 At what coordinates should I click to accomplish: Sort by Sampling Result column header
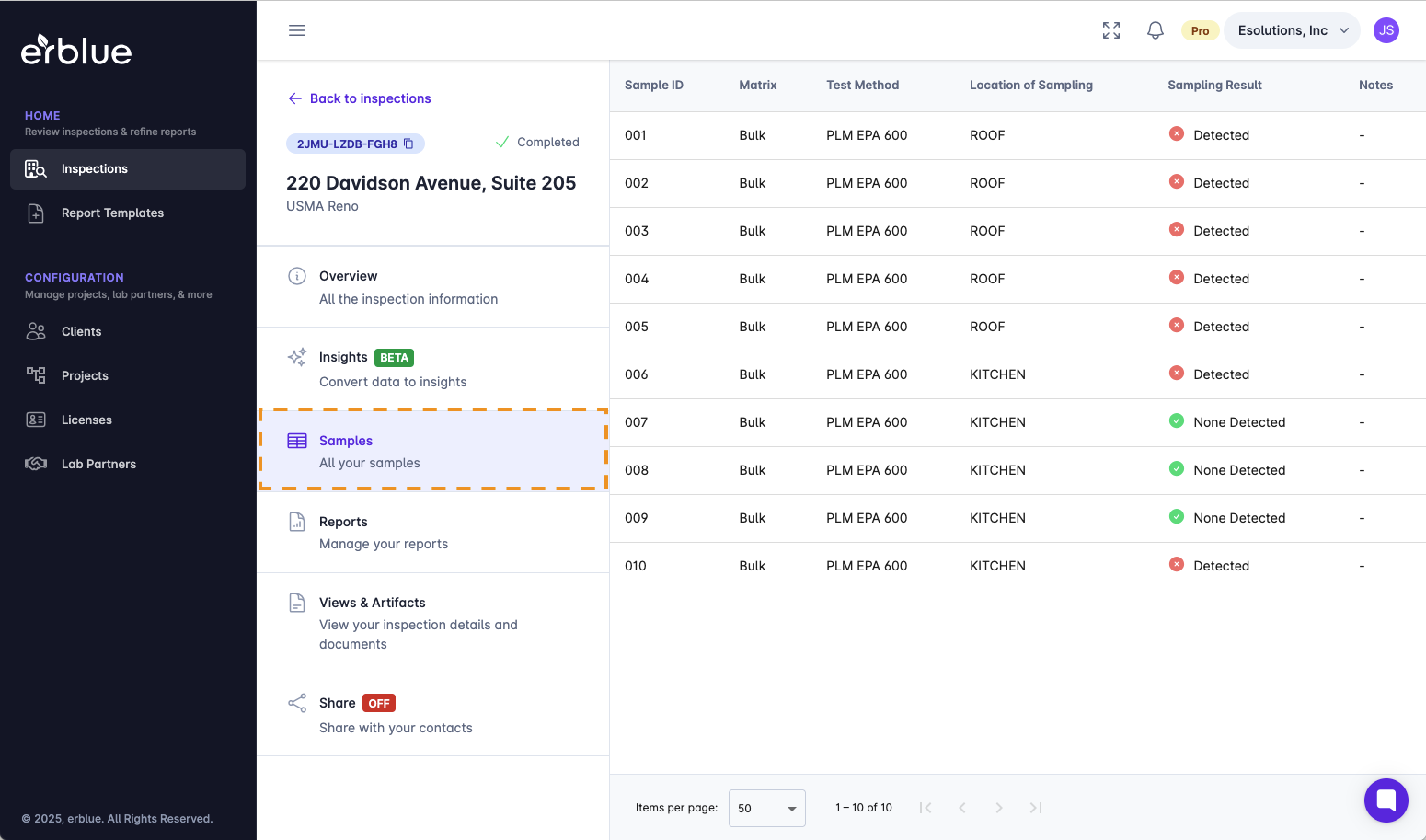(x=1214, y=85)
